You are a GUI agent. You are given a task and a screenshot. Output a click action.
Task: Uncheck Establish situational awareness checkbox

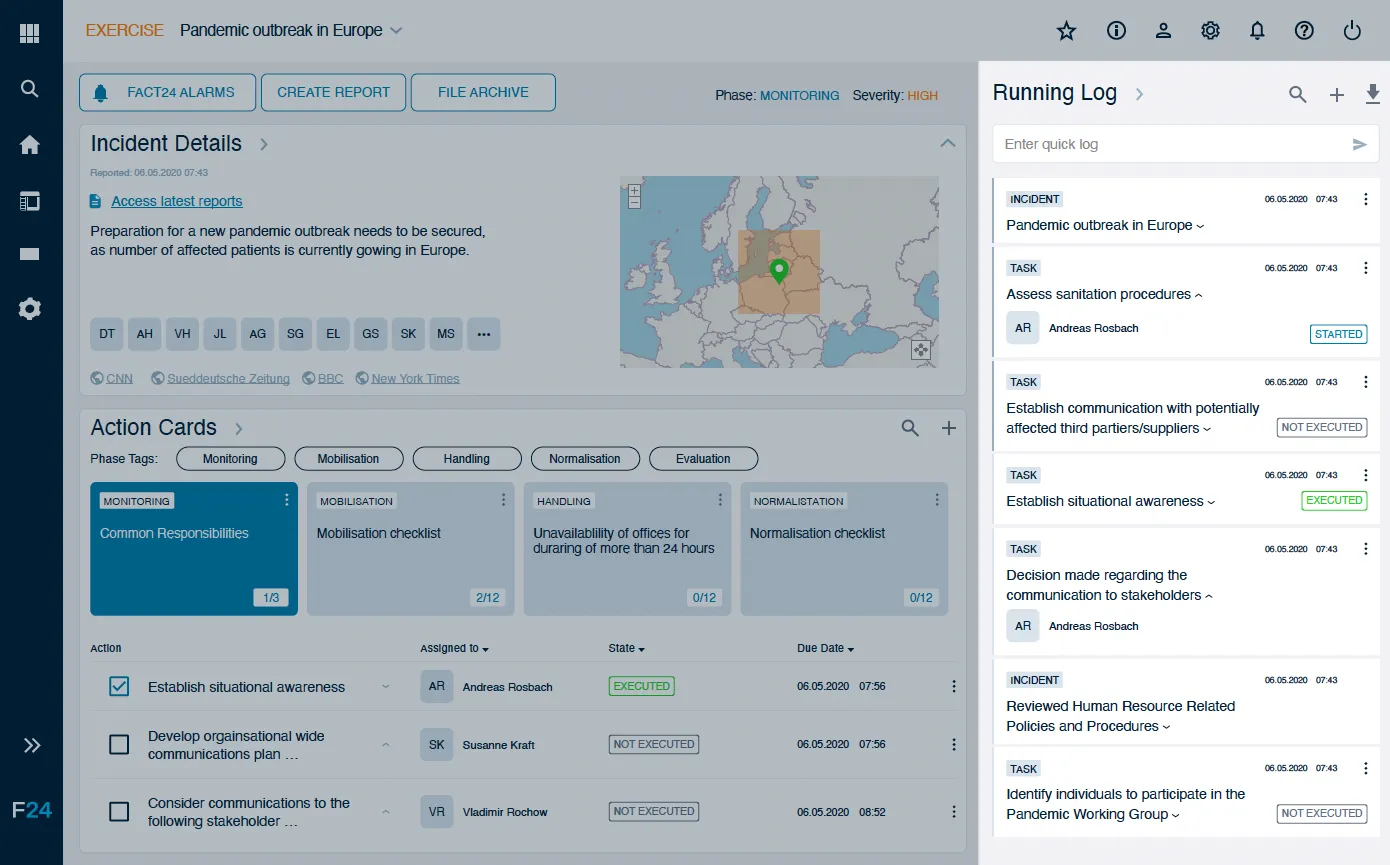[119, 687]
